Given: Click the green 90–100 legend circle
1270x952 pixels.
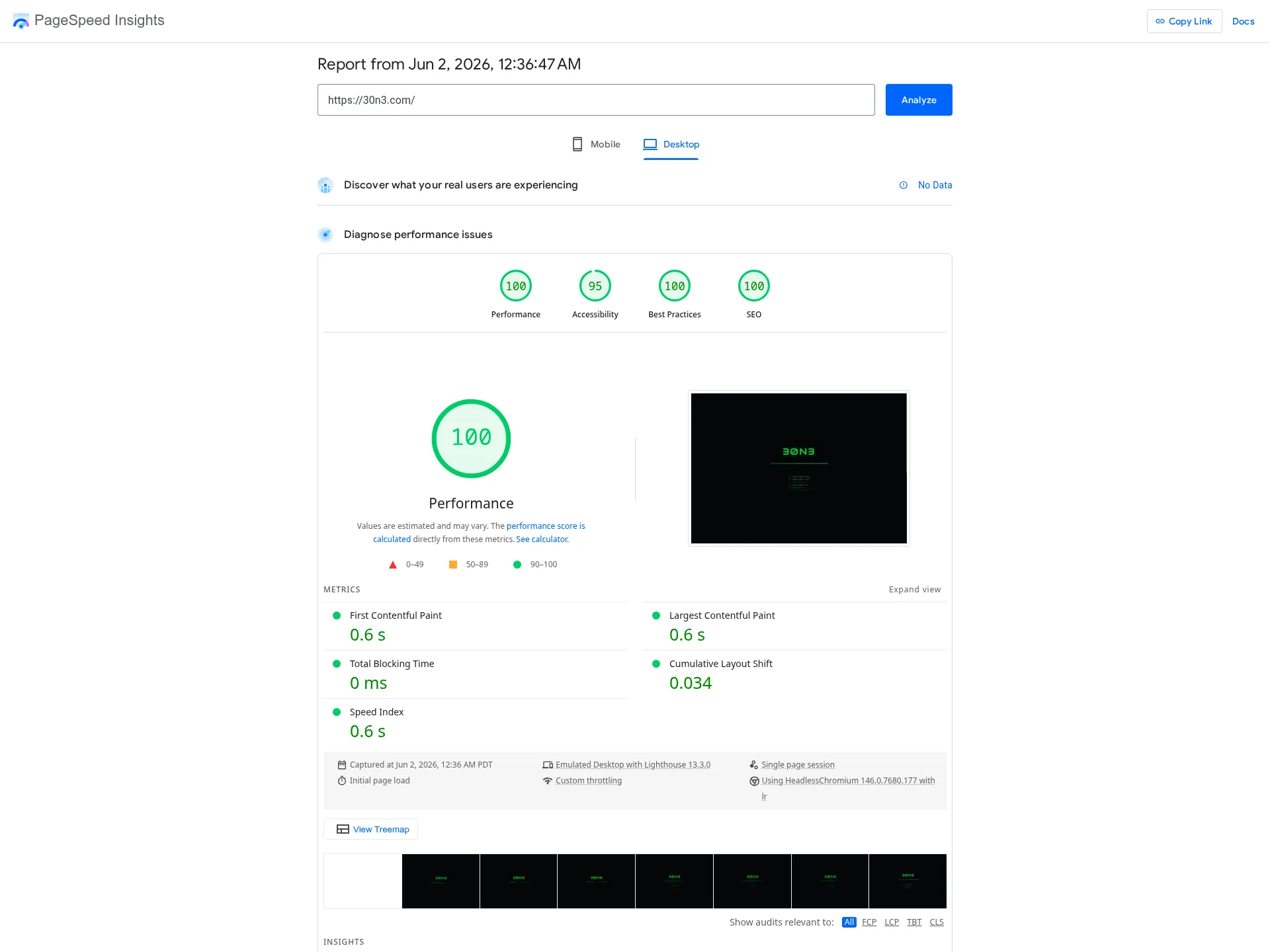Looking at the screenshot, I should click(x=517, y=565).
